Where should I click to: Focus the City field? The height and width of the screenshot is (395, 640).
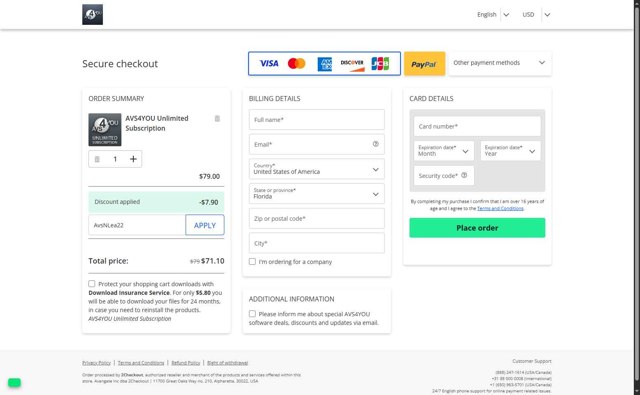pos(317,243)
